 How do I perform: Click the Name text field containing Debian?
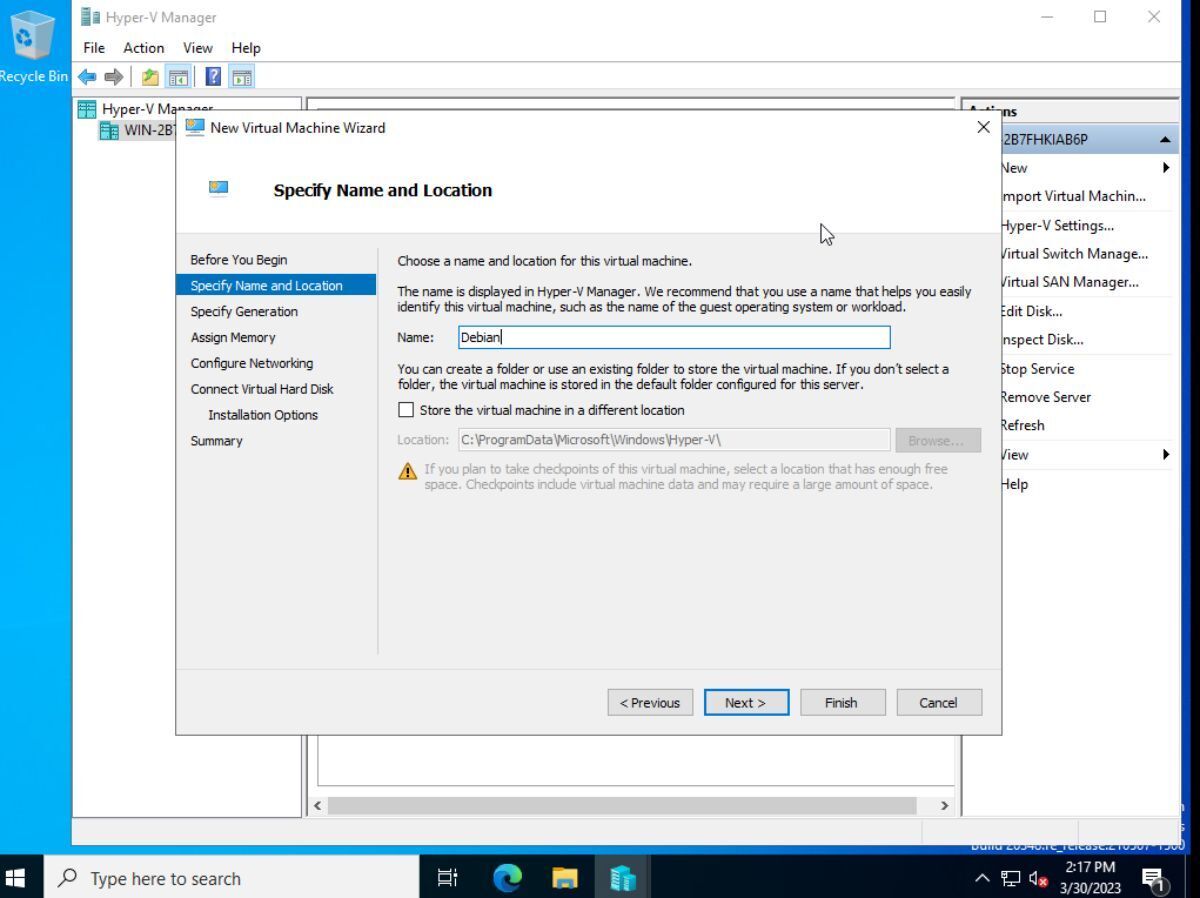pos(673,338)
